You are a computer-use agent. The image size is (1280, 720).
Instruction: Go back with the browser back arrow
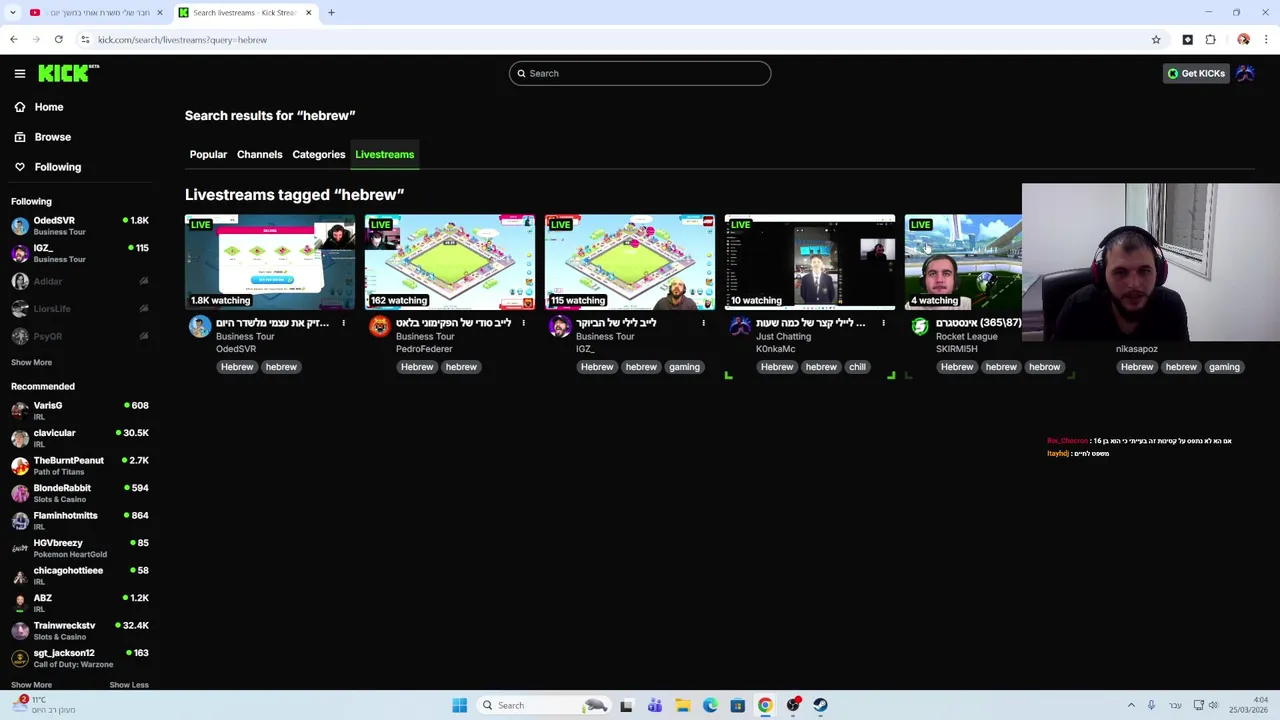pyautogui.click(x=14, y=40)
